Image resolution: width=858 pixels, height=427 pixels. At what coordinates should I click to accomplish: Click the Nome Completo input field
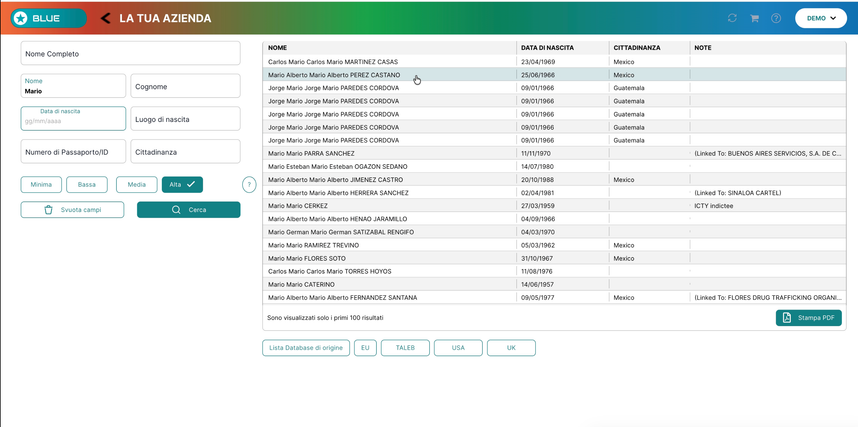[x=130, y=53]
